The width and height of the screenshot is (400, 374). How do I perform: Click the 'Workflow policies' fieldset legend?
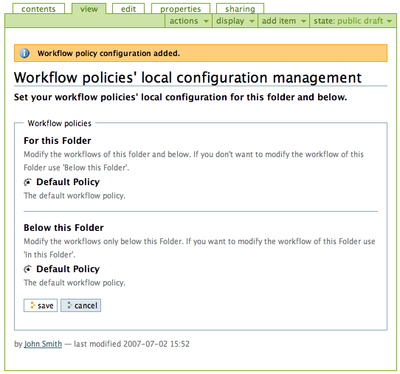[x=59, y=123]
